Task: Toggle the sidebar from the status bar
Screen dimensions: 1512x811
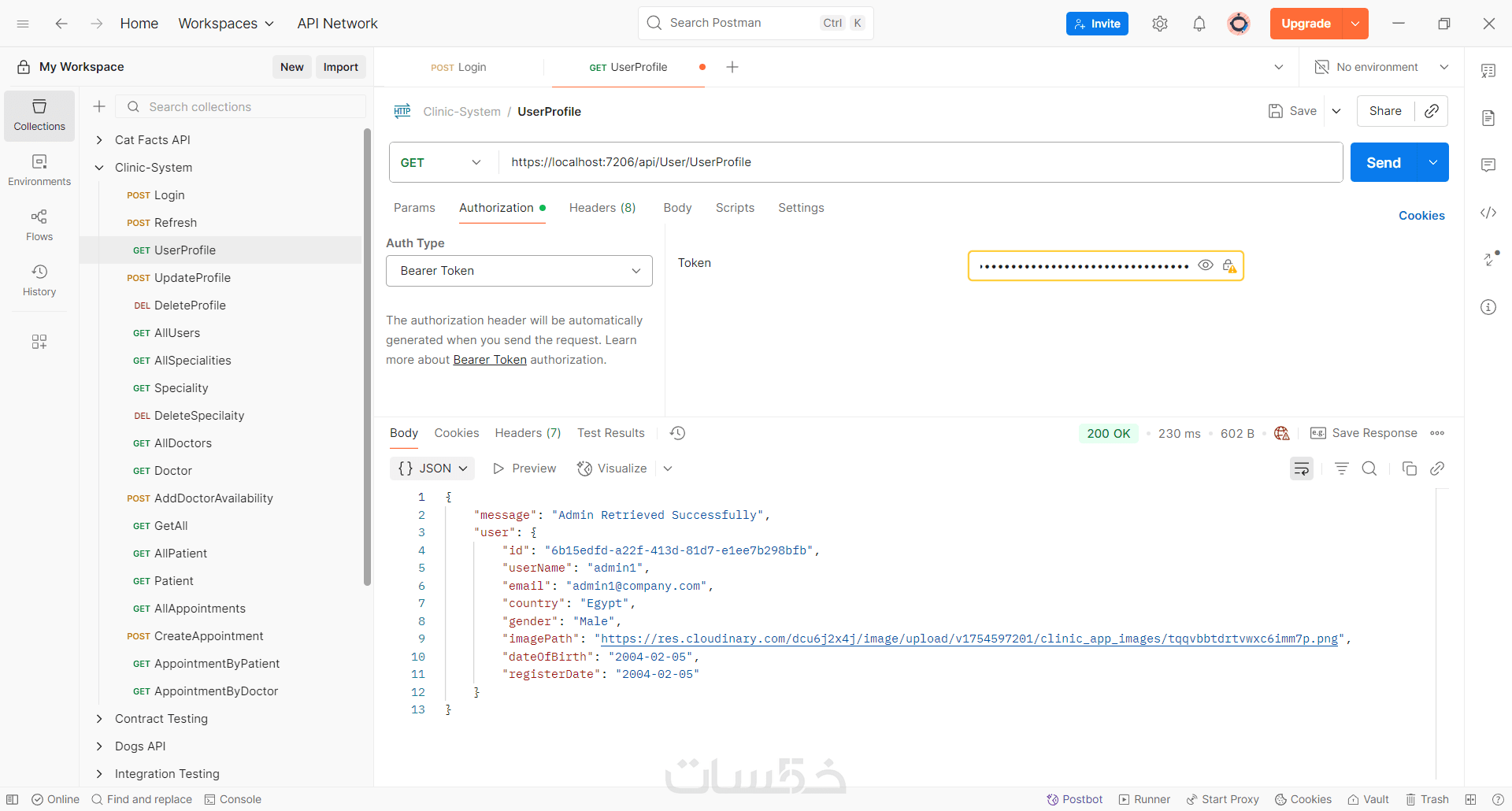Action: pos(13,799)
